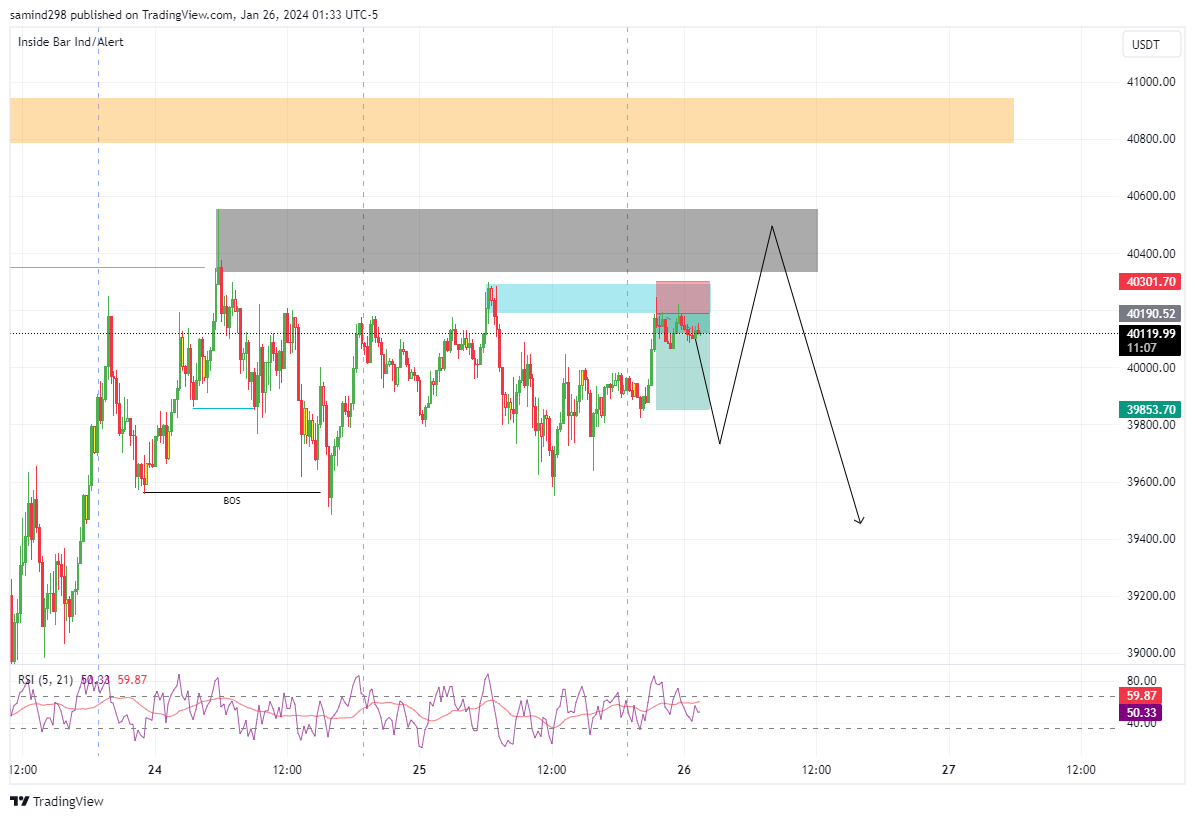Select the arrowhead of the projected price path
Viewport: 1195px width, 819px height.
pos(860,521)
